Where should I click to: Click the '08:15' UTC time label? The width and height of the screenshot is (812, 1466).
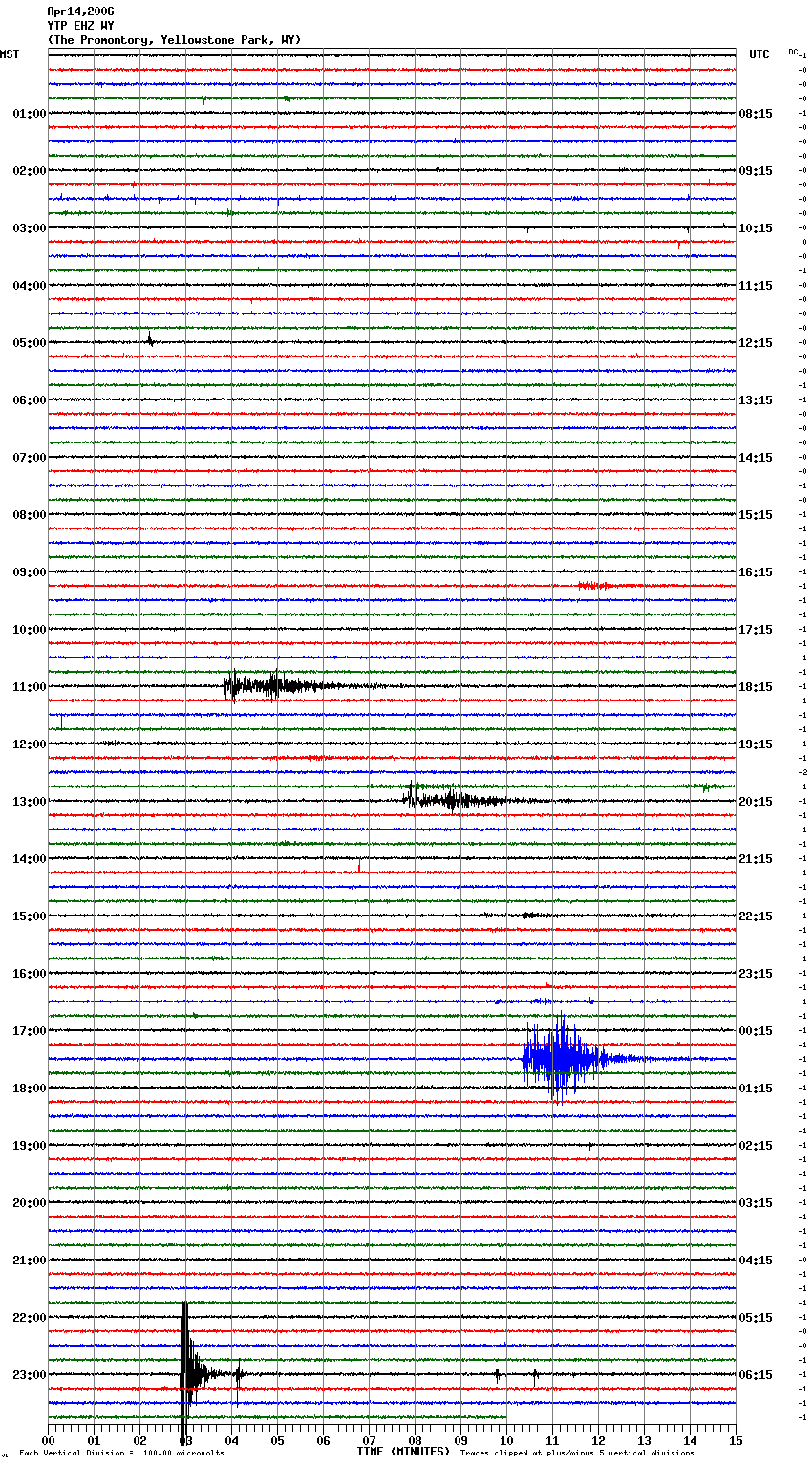[756, 114]
